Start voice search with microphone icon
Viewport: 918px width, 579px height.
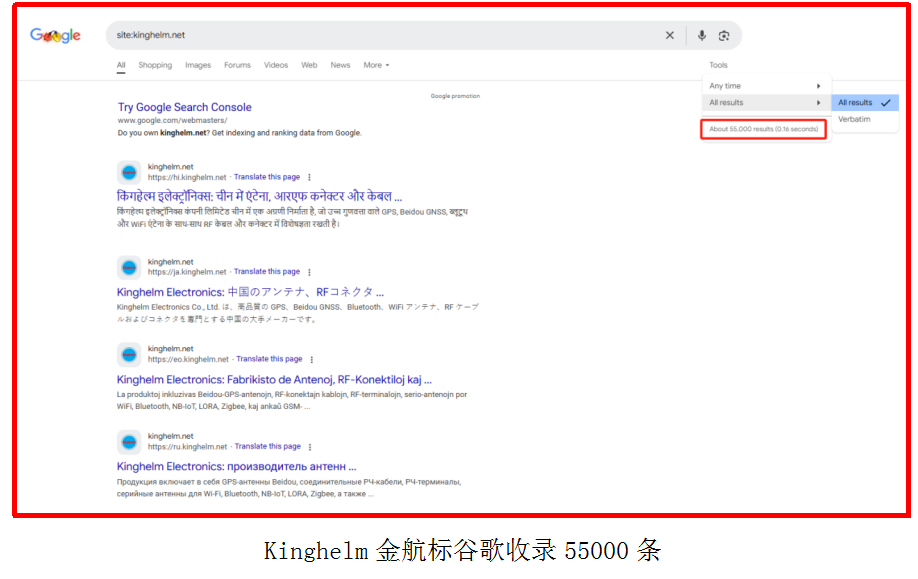tap(701, 35)
